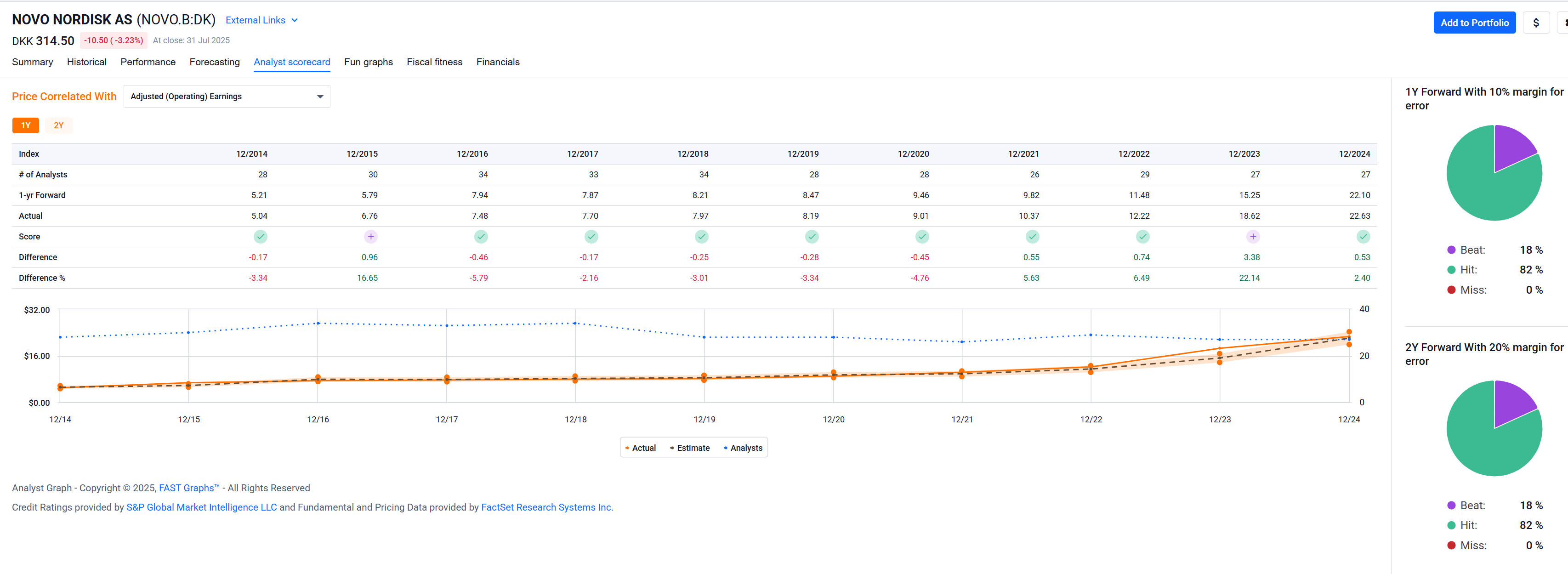1568x574 pixels.
Task: Click the 22.63 actual value for 12/2024
Action: (x=1359, y=216)
